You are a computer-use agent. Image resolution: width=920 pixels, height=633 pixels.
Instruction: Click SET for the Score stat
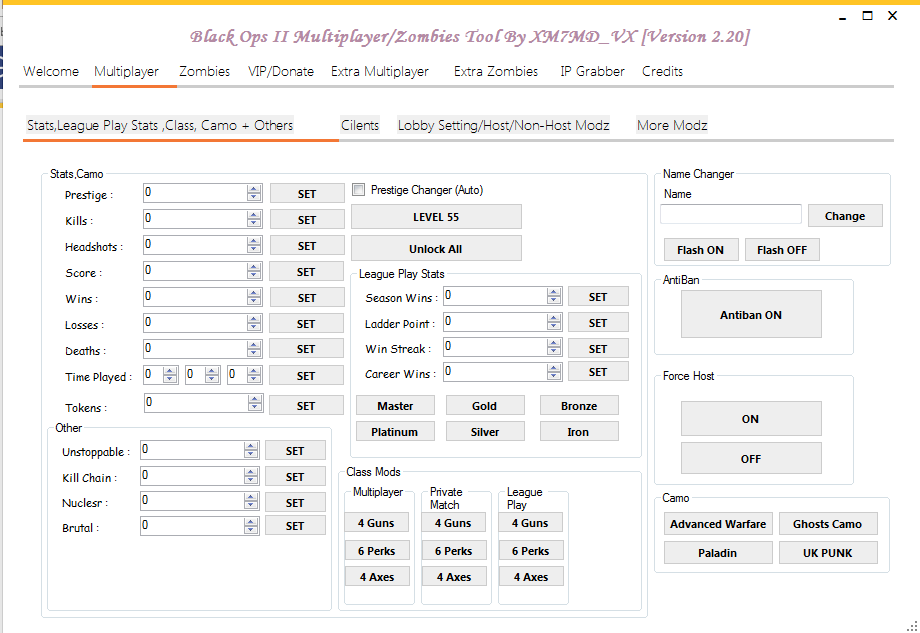[x=307, y=272]
